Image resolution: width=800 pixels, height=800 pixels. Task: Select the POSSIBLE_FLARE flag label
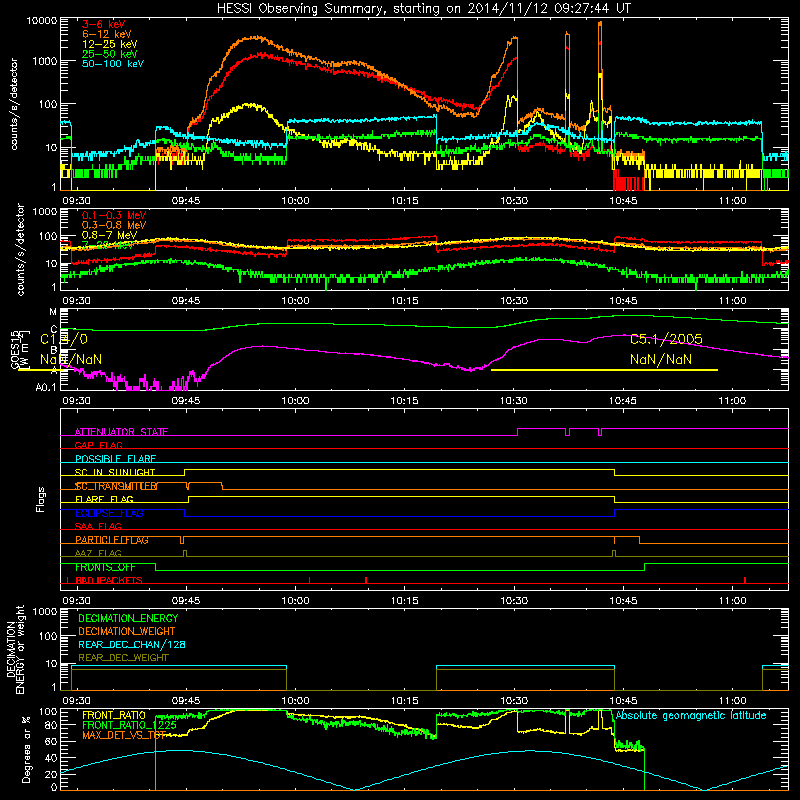coord(115,459)
